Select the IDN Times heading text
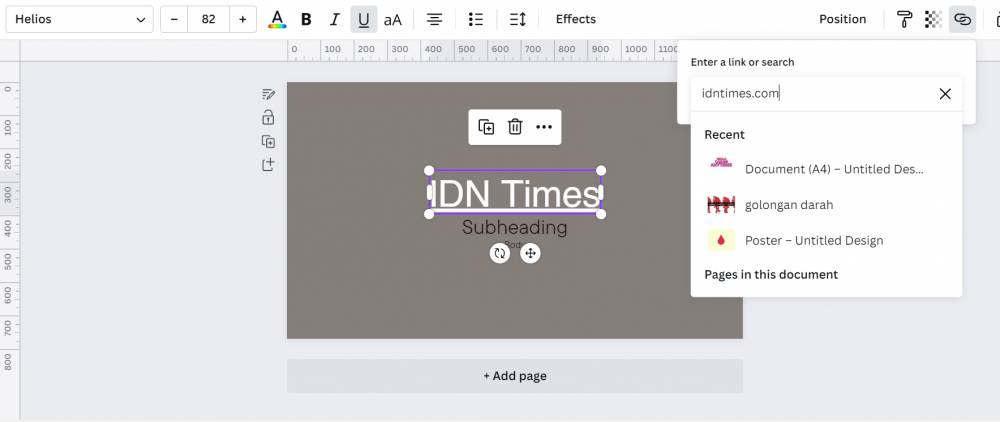The height and width of the screenshot is (422, 1000). pos(515,193)
